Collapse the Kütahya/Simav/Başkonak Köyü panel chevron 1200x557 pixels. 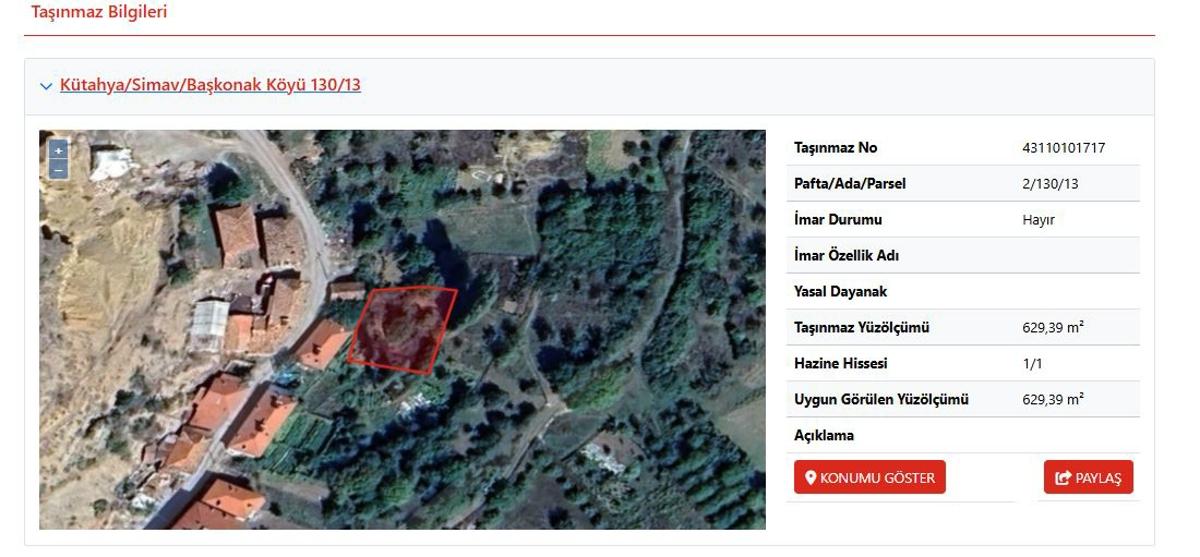coord(46,86)
